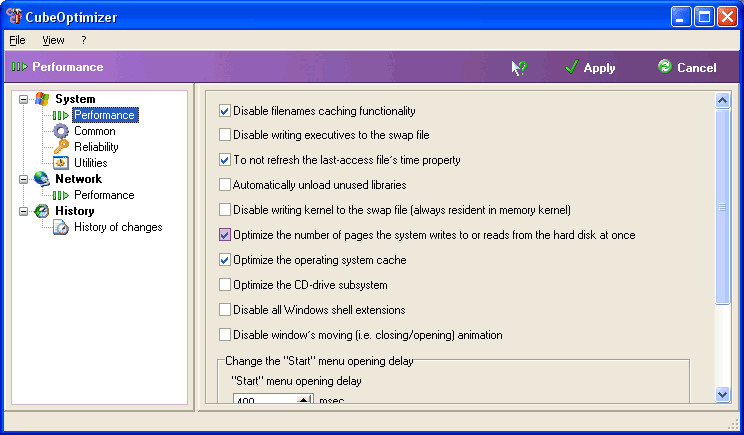744x435 pixels.
Task: Uncheck Disable filenames caching functionality
Action: (x=225, y=111)
